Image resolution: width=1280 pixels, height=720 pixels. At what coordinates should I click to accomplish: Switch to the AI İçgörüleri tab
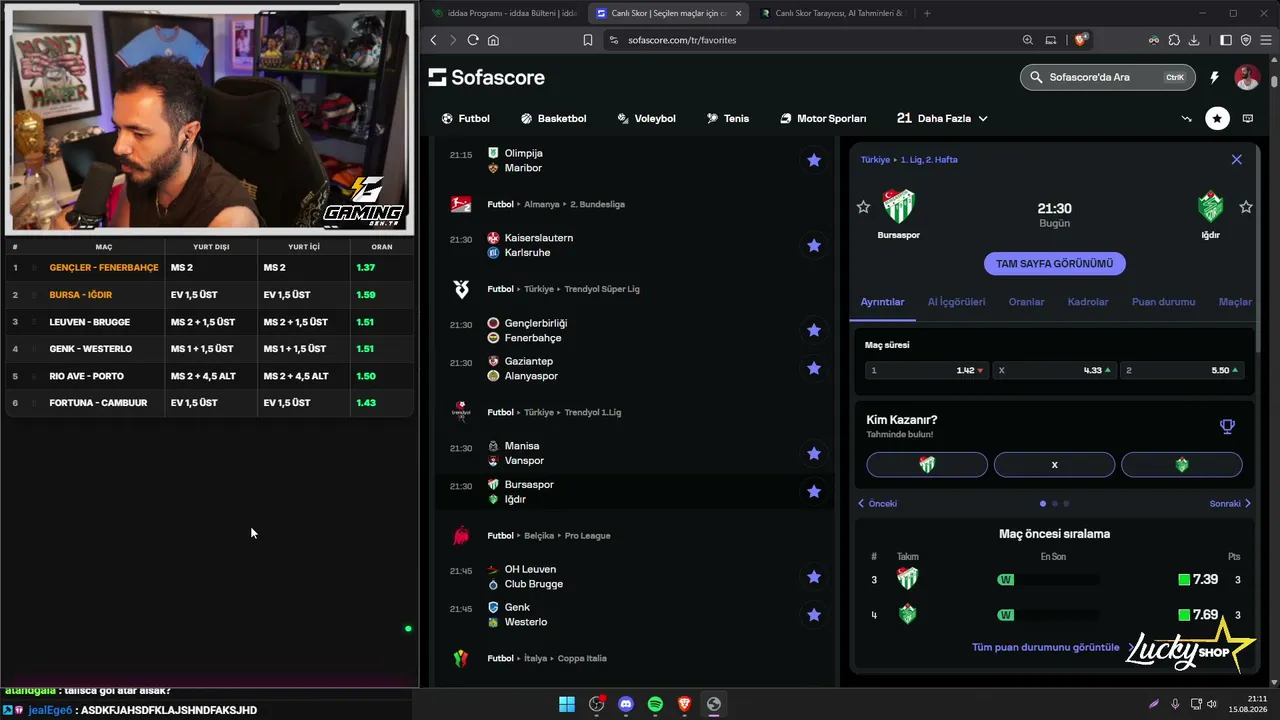956,302
